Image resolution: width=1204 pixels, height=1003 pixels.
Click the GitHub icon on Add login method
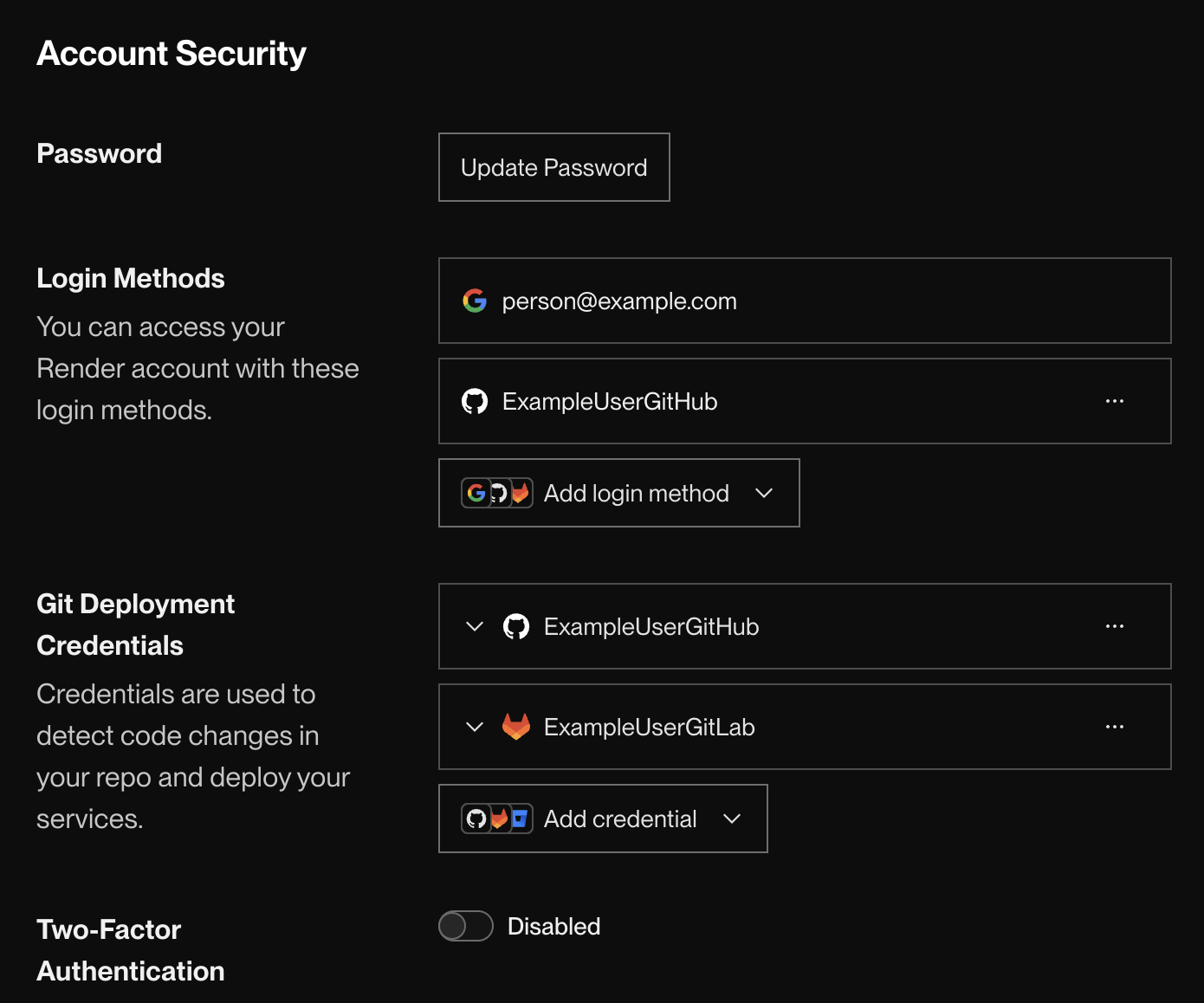click(x=497, y=493)
